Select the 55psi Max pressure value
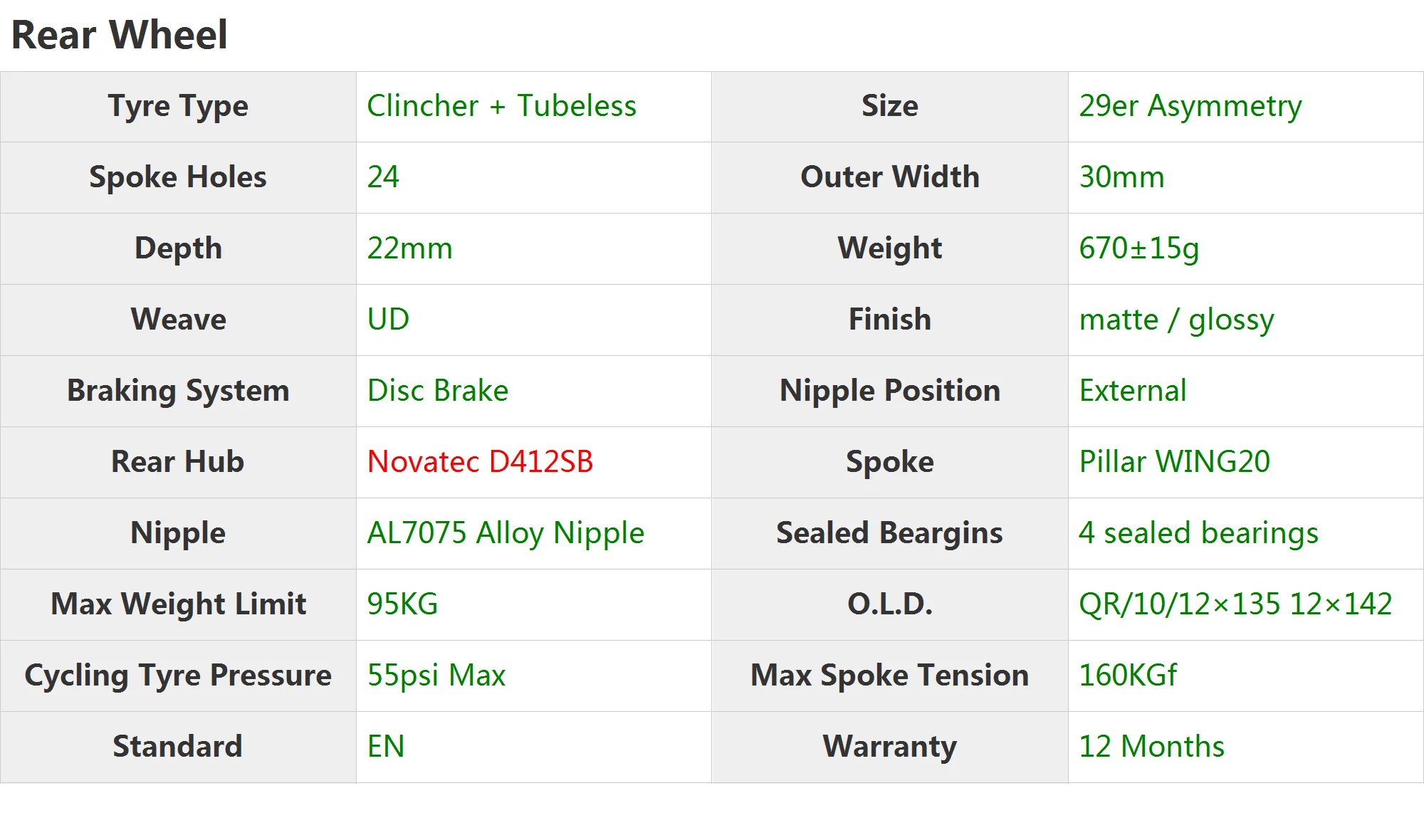Viewport: 1424px width, 840px height. coord(436,676)
